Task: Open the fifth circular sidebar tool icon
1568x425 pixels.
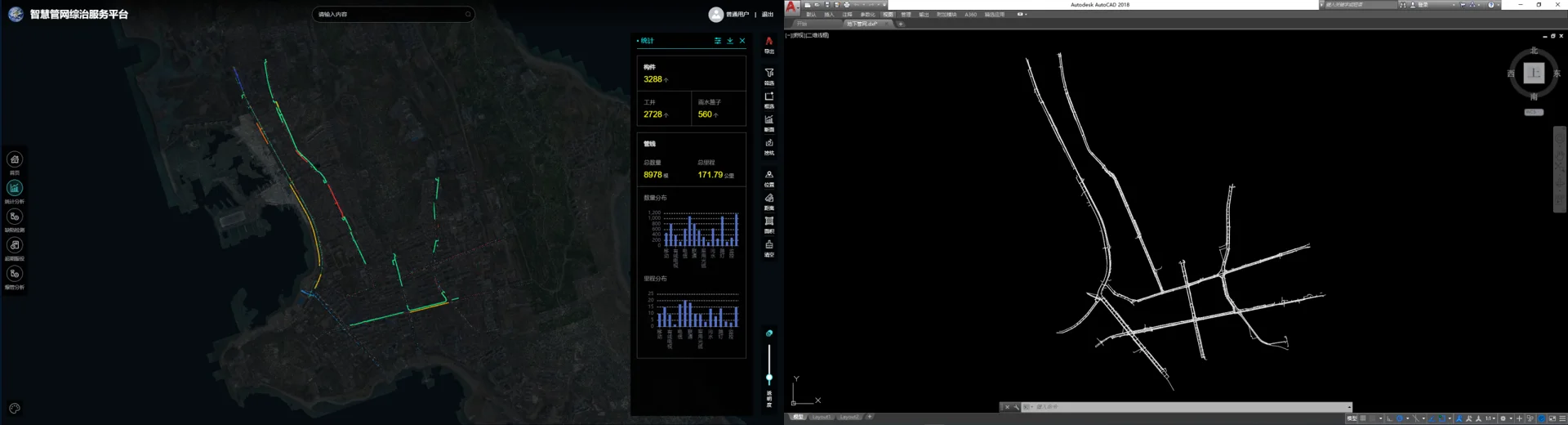Action: [15, 274]
